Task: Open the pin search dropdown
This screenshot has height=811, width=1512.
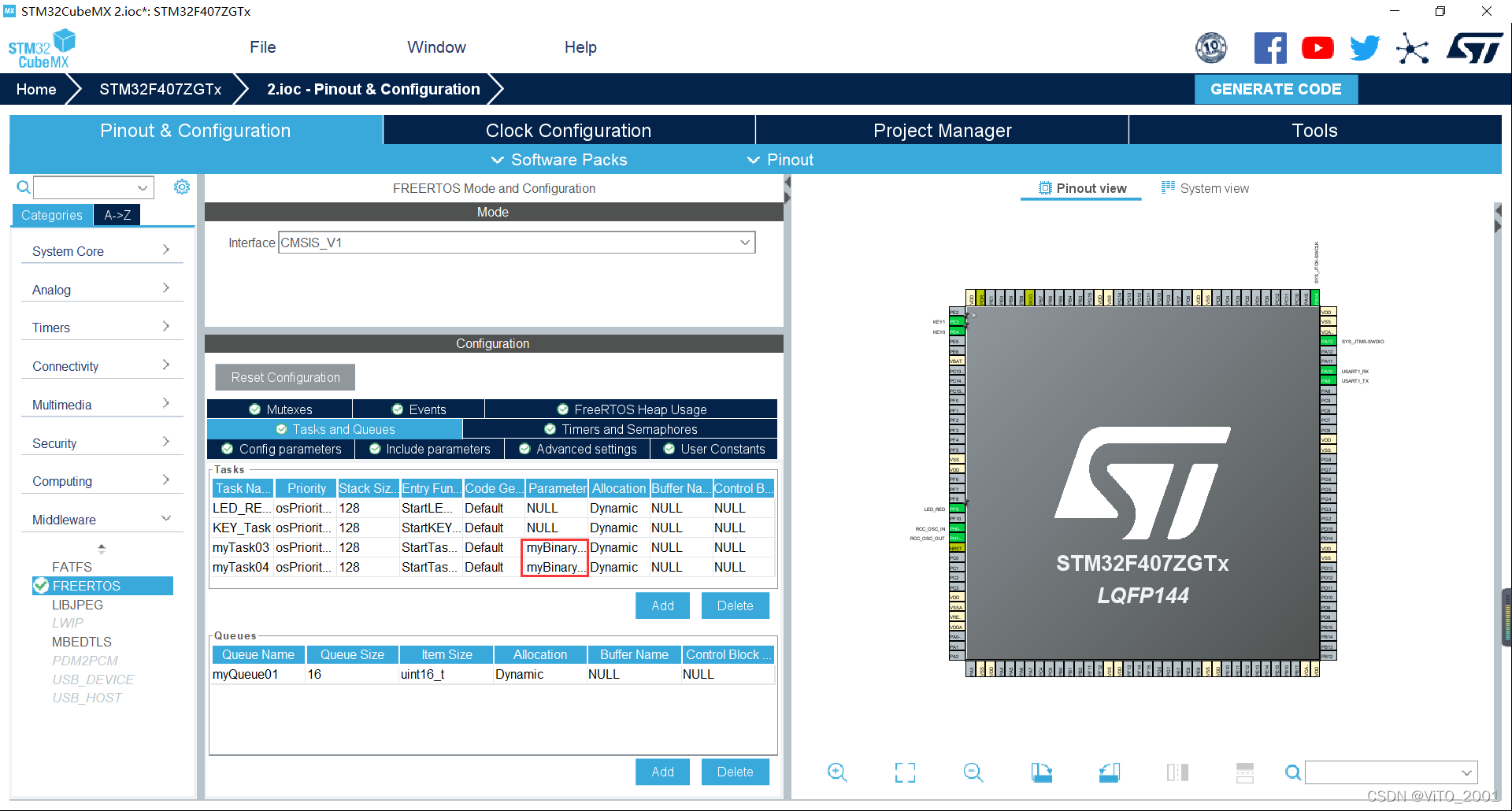Action: pos(1467,772)
